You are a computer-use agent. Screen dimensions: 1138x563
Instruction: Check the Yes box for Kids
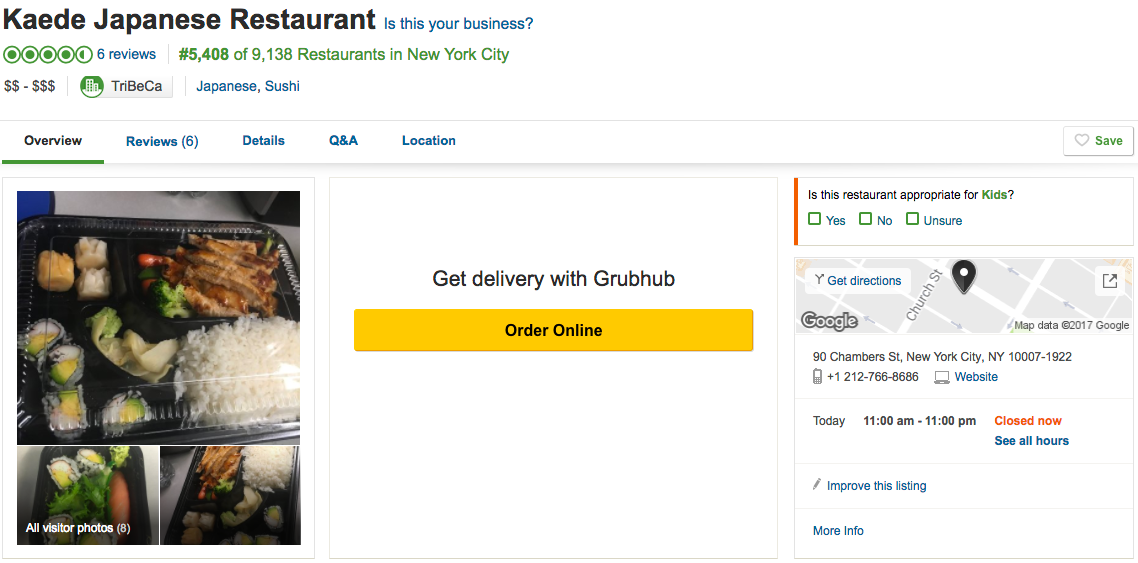(x=815, y=219)
